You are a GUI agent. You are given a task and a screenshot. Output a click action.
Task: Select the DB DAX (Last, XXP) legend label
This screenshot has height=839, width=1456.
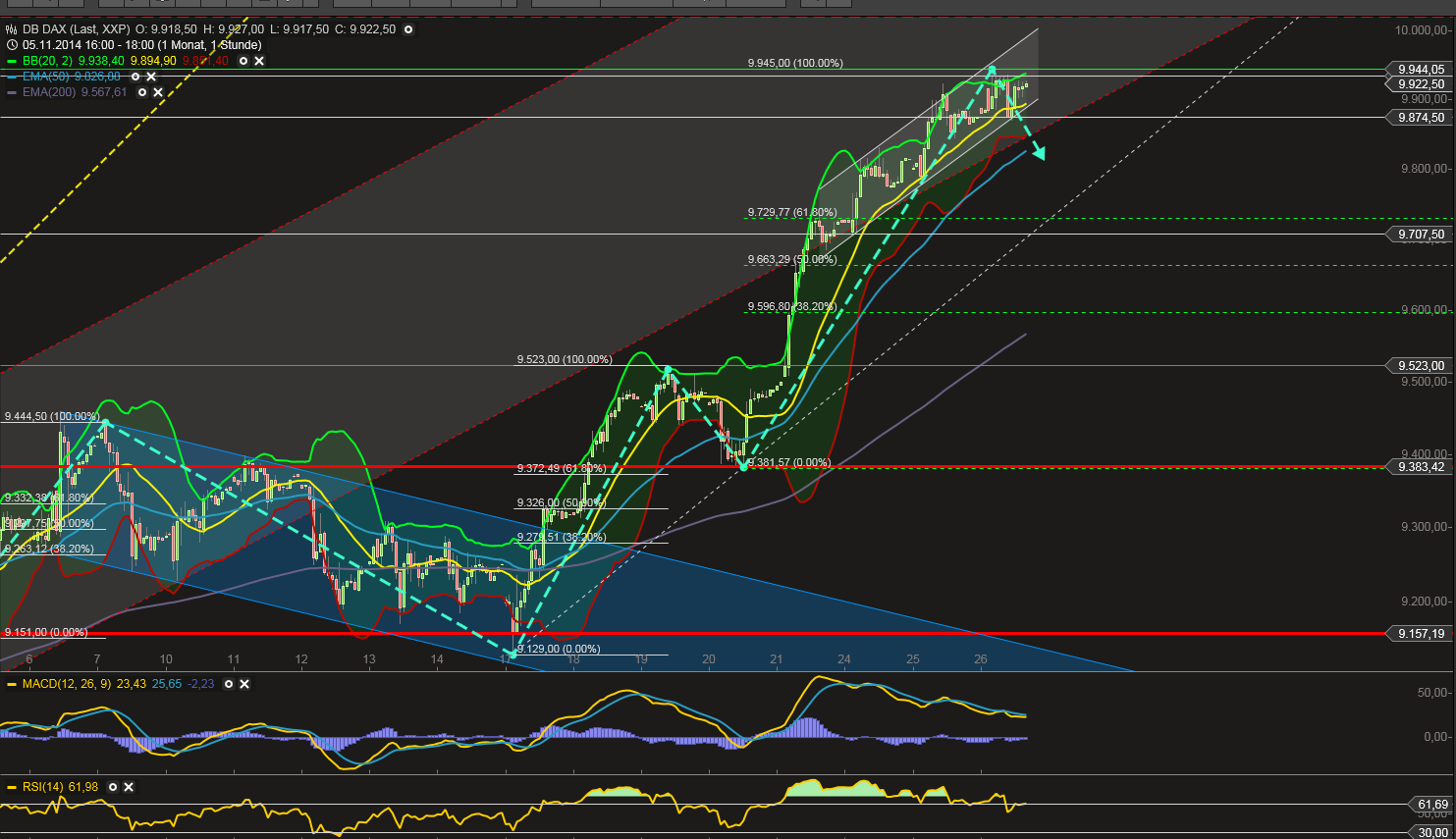tap(76, 28)
